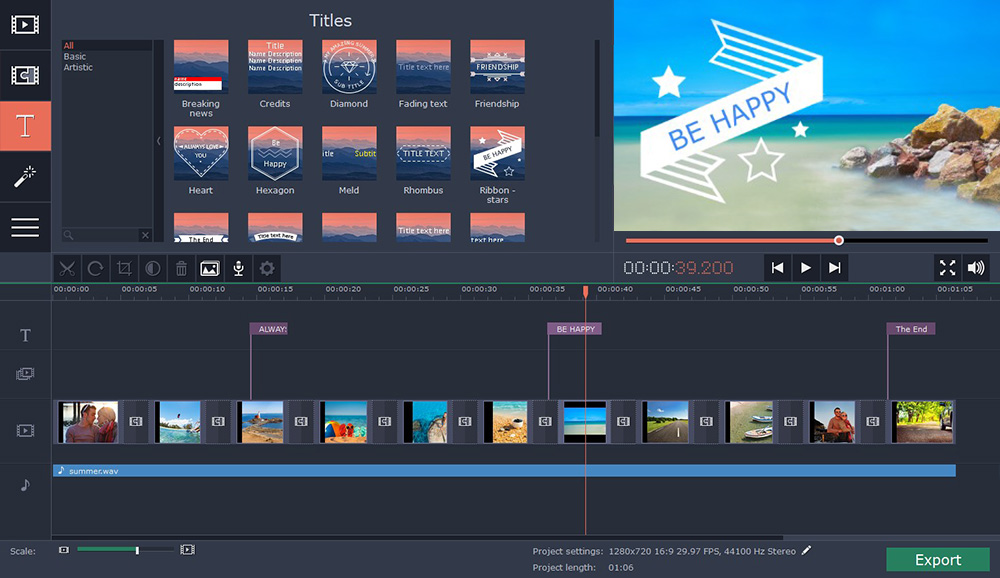The width and height of the screenshot is (1000, 578).
Task: Play the preview video
Action: point(805,268)
